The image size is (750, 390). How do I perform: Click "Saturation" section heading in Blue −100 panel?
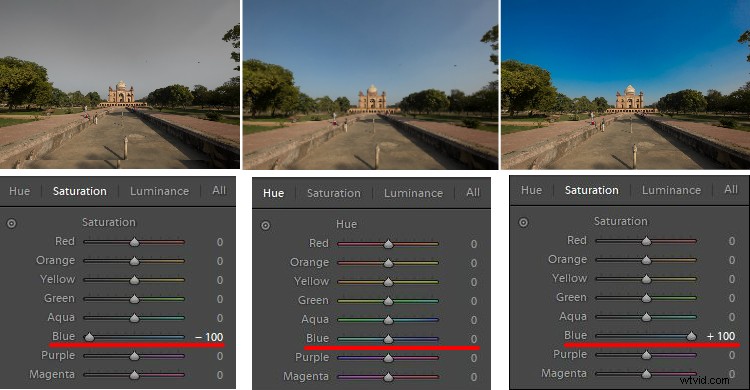(109, 222)
